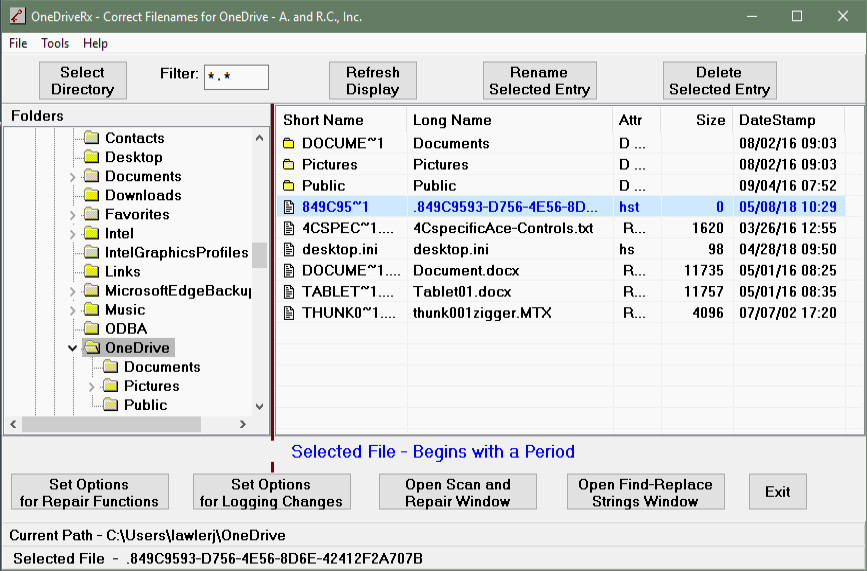Click folder icon of Pictures list row
The height and width of the screenshot is (571, 867).
[x=289, y=165]
